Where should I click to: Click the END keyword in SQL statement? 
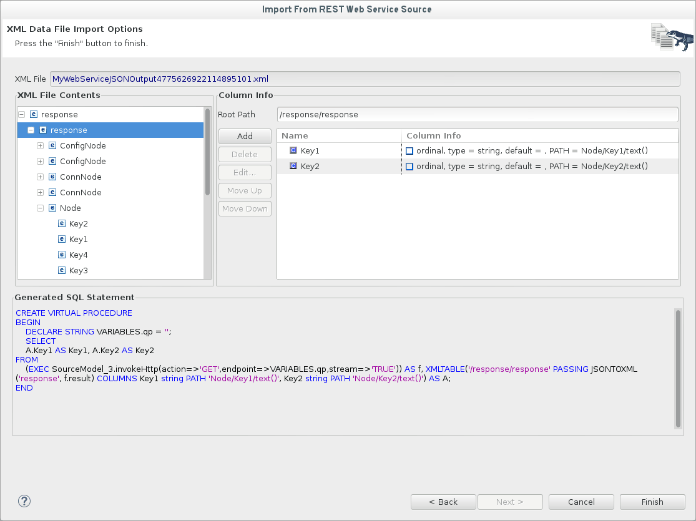[24, 388]
